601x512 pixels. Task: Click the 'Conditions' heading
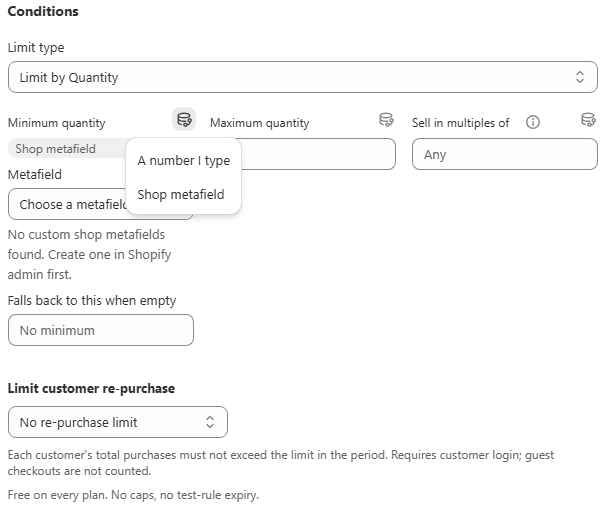[43, 11]
